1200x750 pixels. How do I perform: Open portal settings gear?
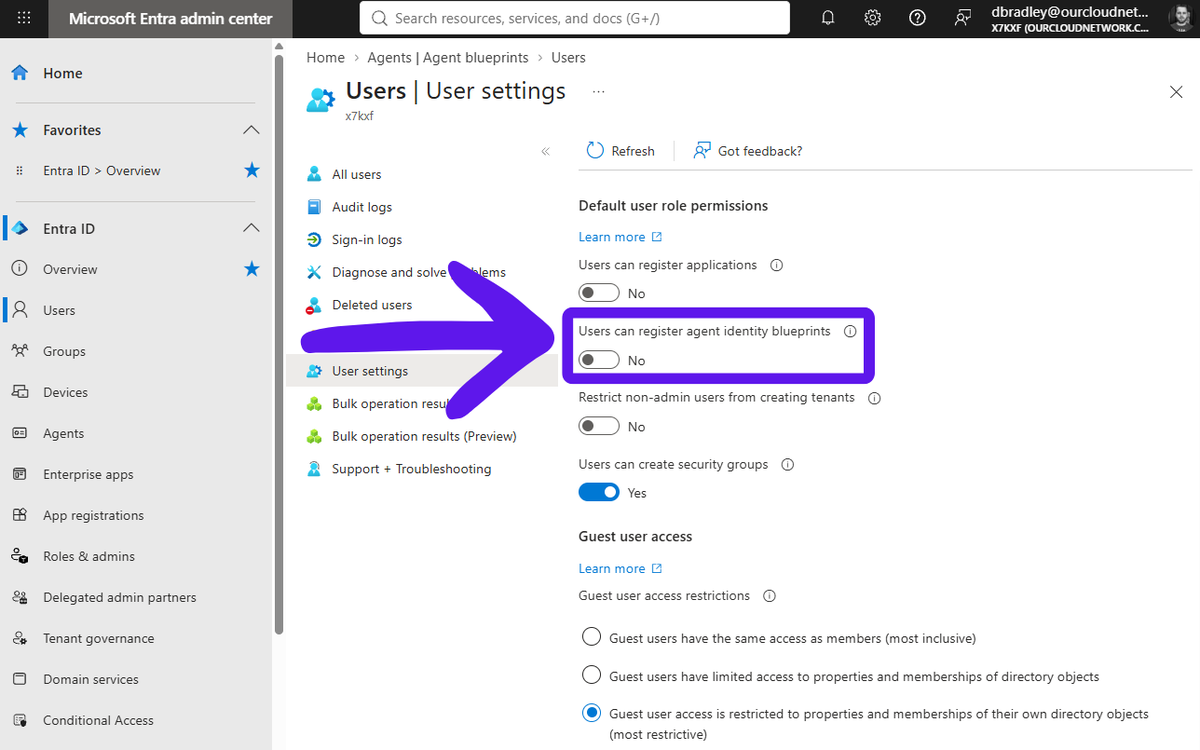tap(873, 18)
